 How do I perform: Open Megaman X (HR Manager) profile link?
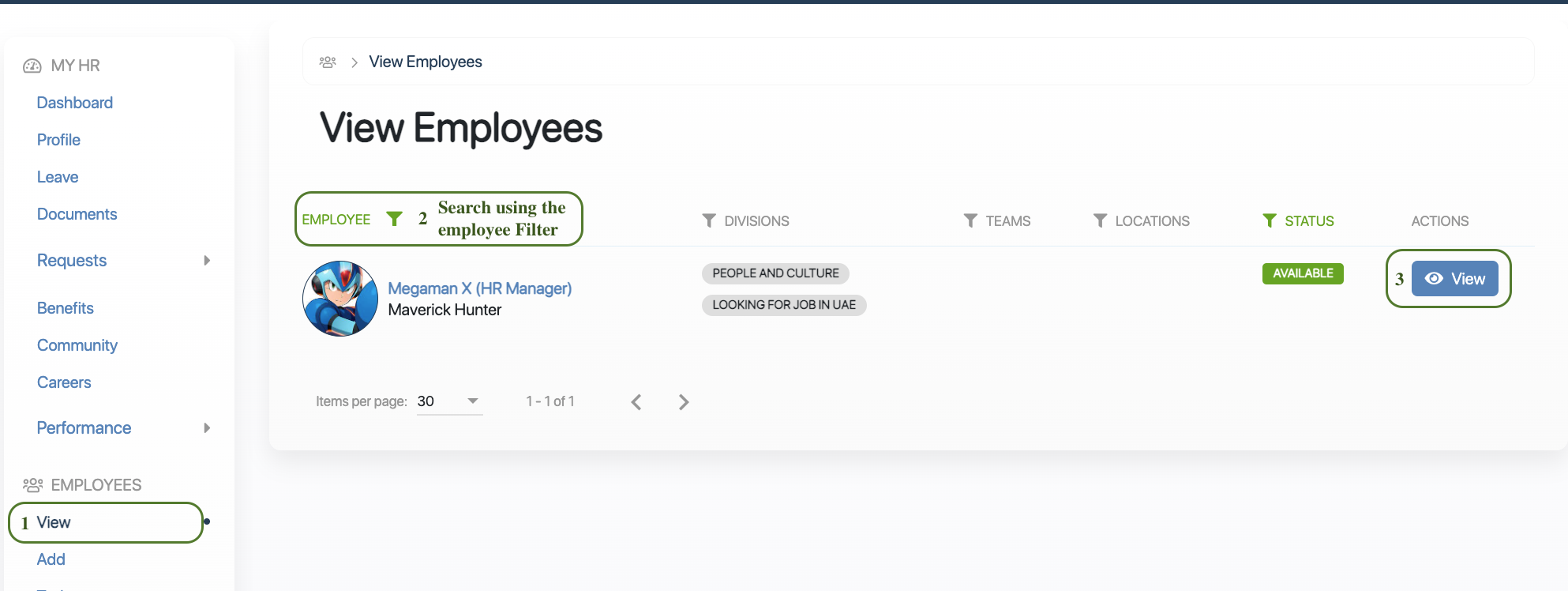479,288
